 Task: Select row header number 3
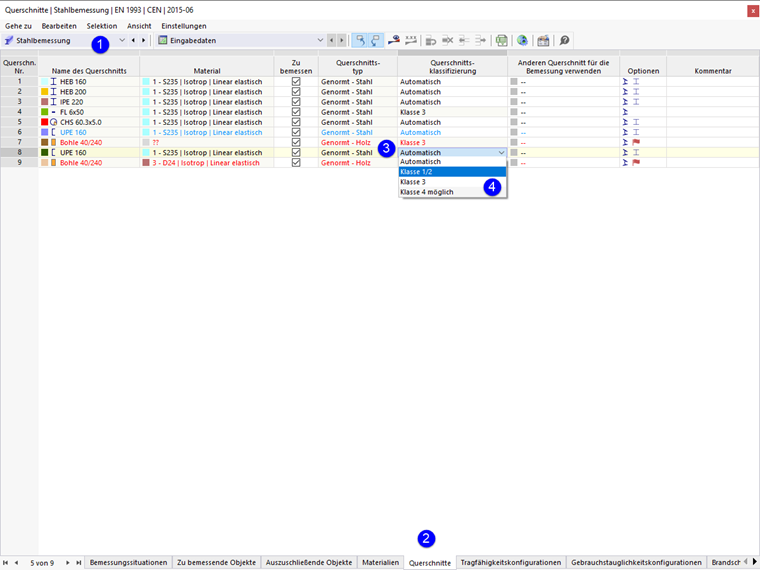(x=19, y=102)
